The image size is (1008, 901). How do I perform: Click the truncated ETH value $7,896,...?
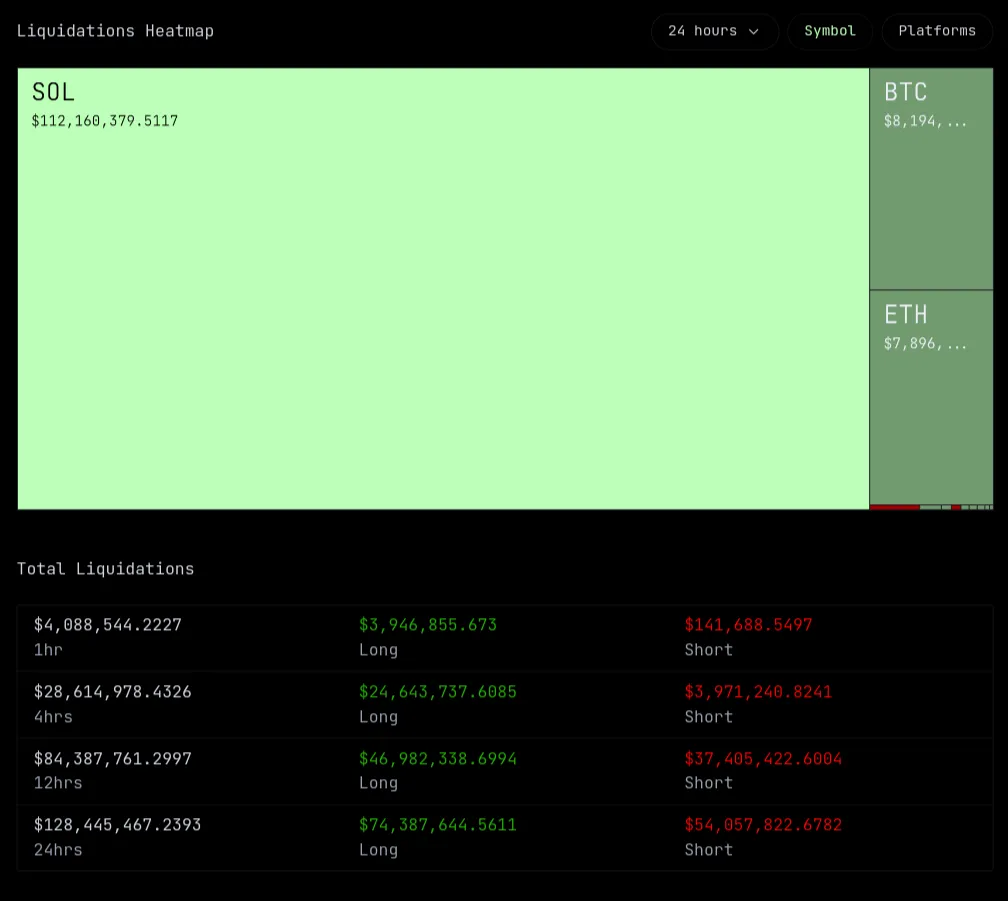(925, 343)
